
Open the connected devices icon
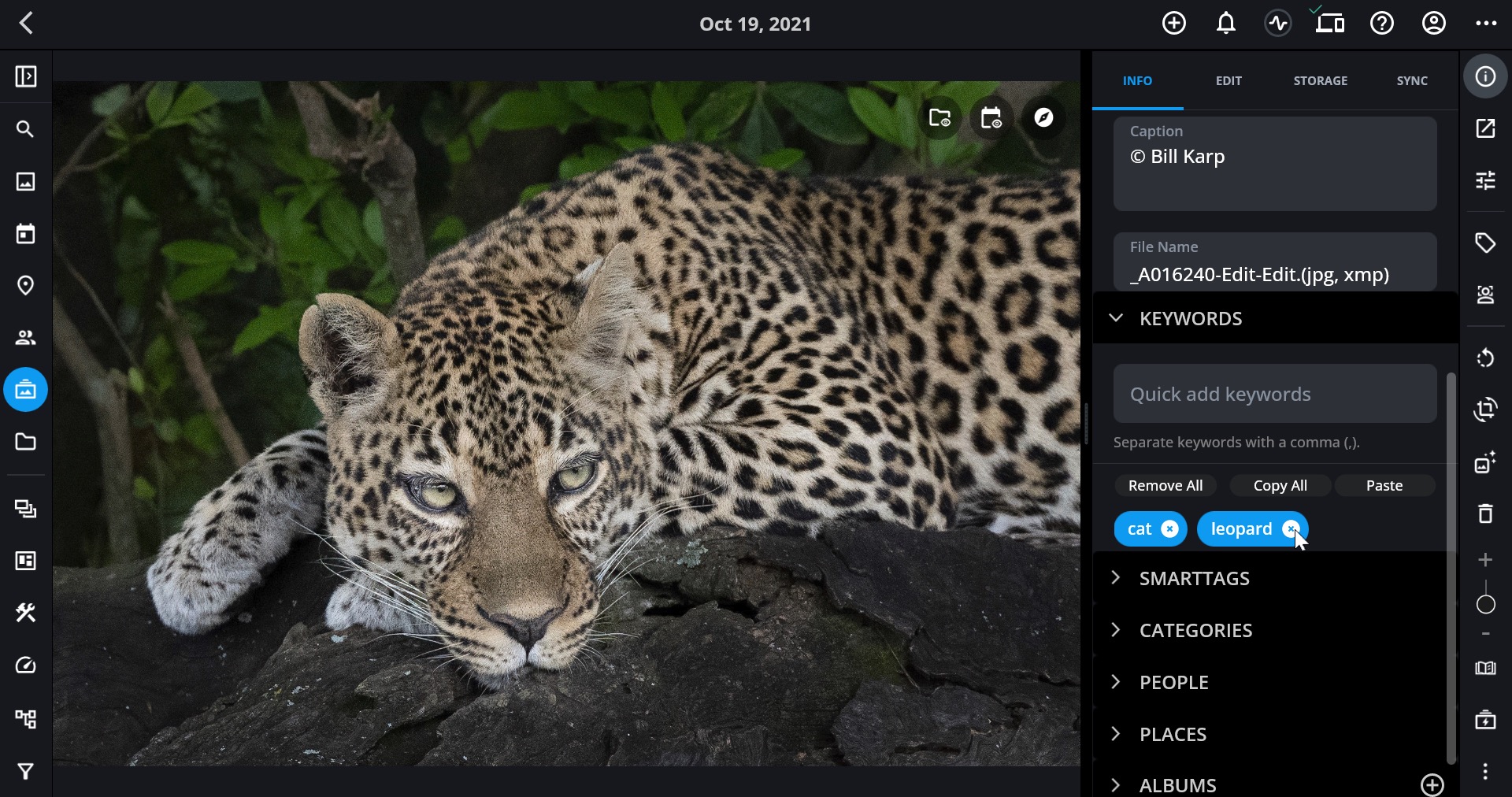[1329, 22]
